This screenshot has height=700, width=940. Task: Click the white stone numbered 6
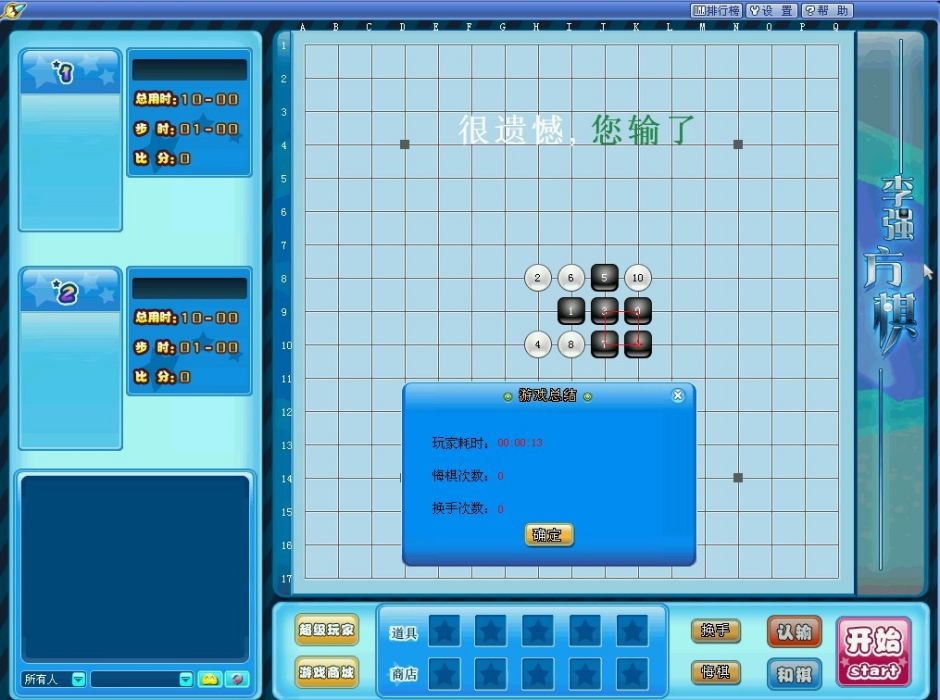[571, 277]
